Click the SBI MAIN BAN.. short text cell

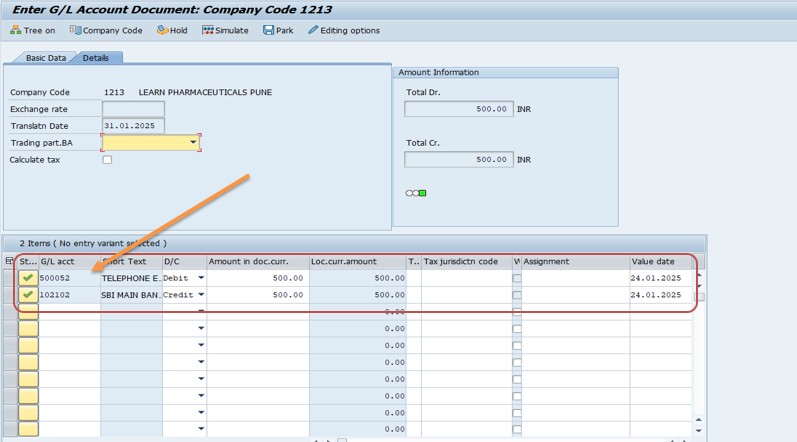131,295
